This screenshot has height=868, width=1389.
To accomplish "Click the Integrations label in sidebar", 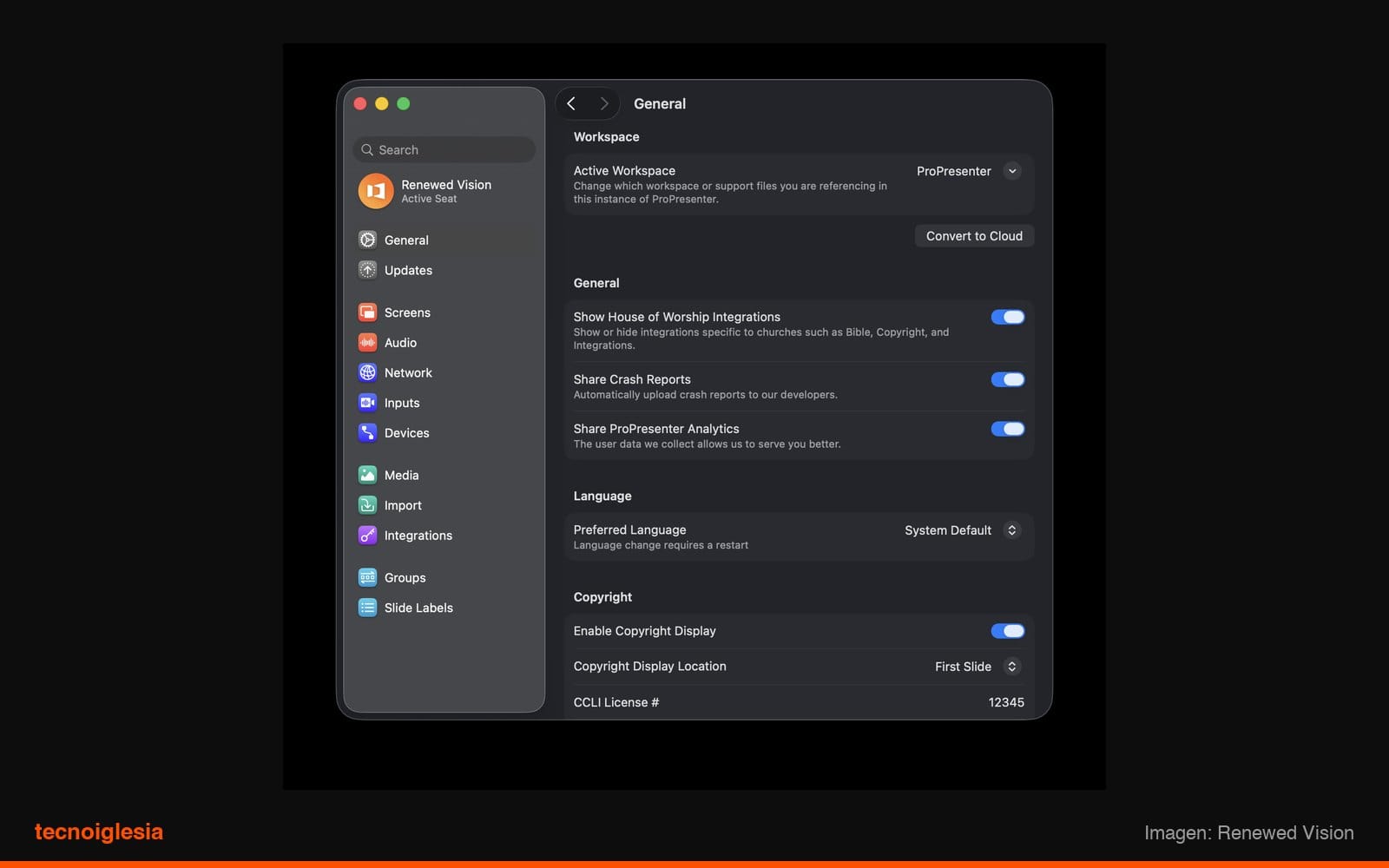I will (418, 536).
